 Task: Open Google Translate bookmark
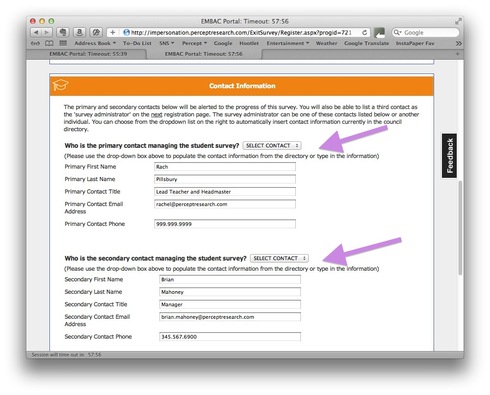coord(366,43)
